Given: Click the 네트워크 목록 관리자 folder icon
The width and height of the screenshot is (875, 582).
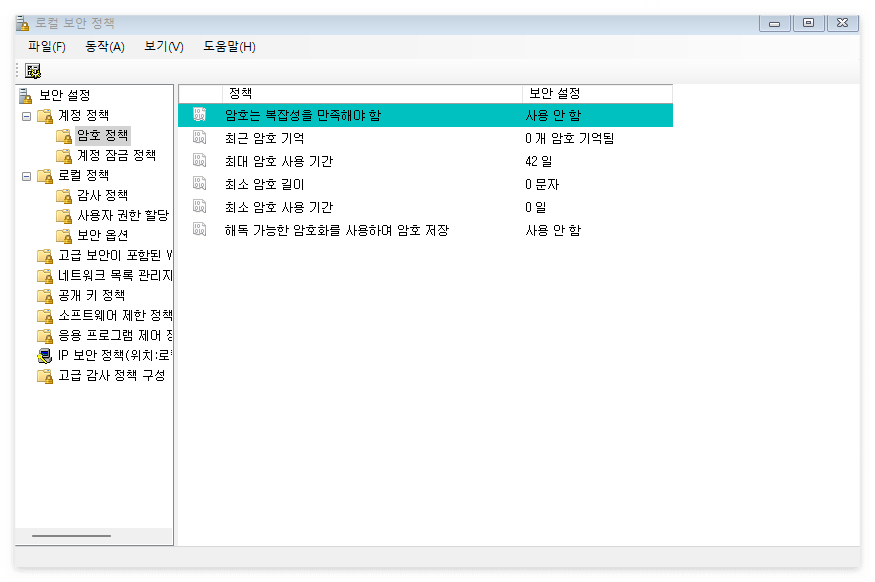Looking at the screenshot, I should coord(45,276).
